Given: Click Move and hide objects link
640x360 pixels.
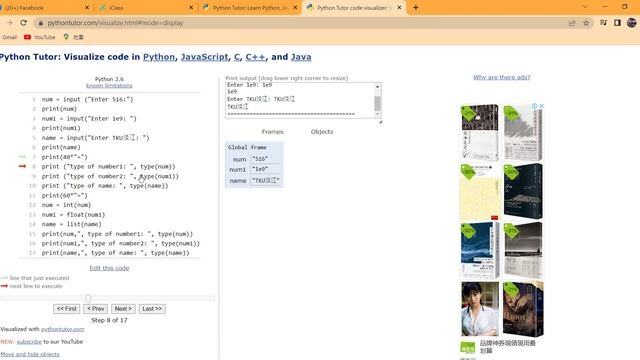Looking at the screenshot, I should coord(30,354).
